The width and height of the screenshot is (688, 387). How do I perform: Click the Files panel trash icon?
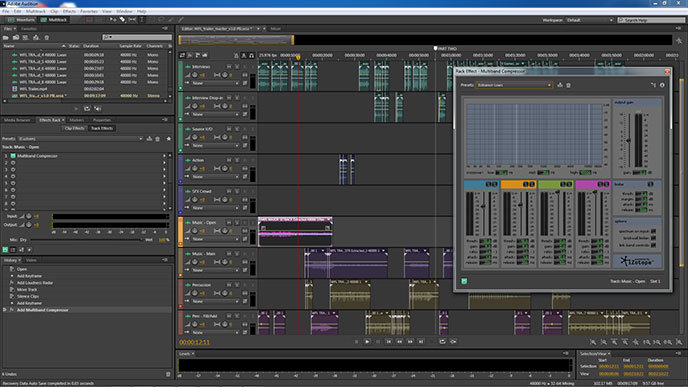click(47, 38)
